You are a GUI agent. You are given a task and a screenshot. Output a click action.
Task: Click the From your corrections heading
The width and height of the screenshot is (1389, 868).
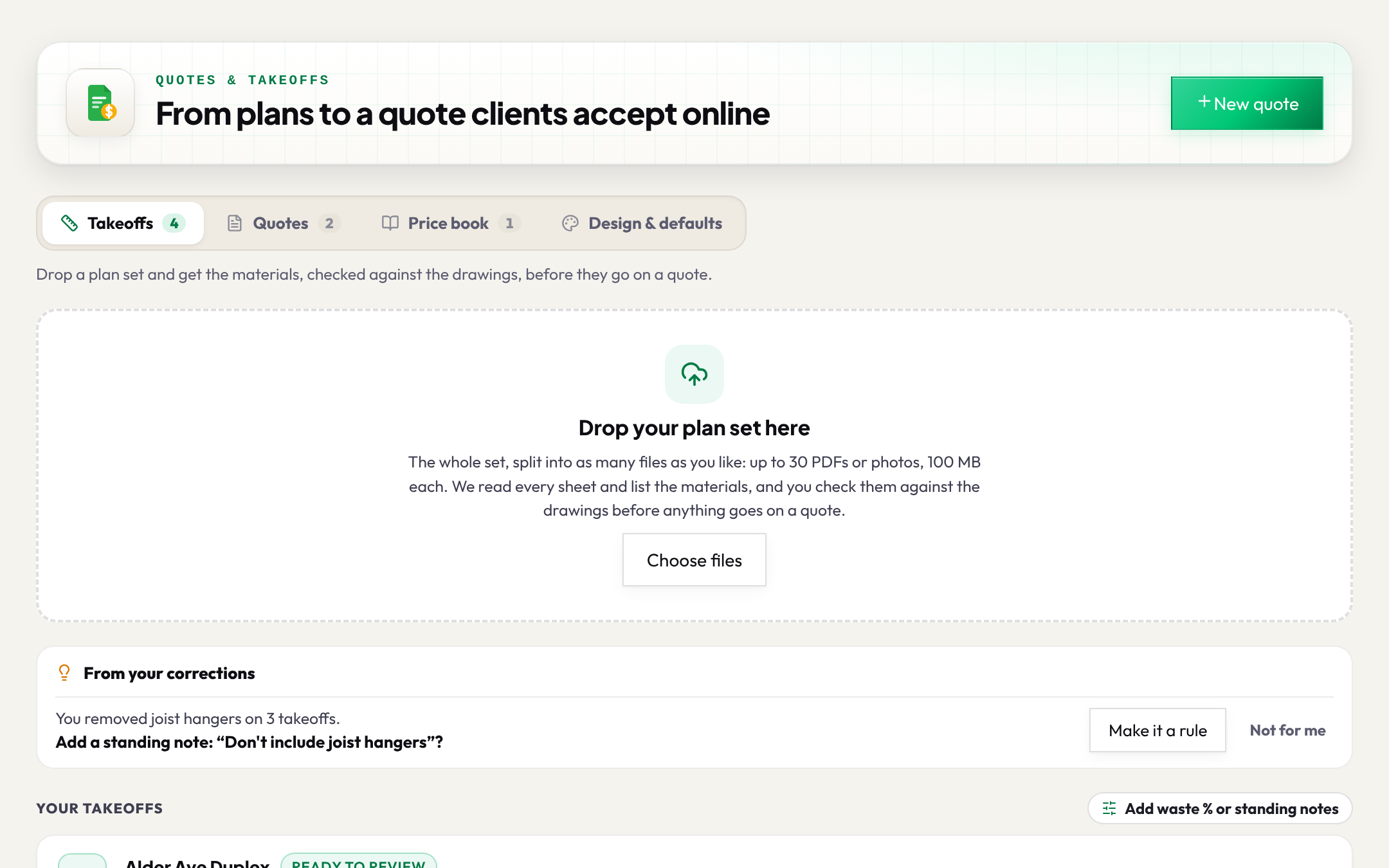(169, 673)
